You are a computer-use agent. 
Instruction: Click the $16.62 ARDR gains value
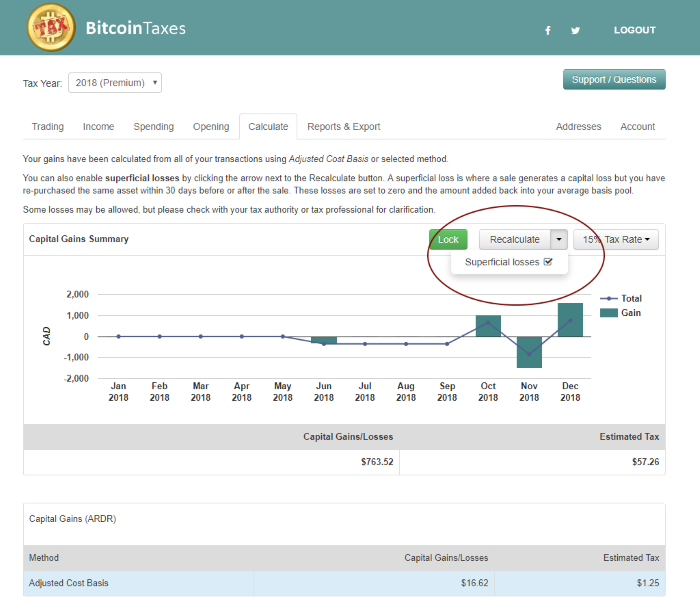pyautogui.click(x=475, y=583)
